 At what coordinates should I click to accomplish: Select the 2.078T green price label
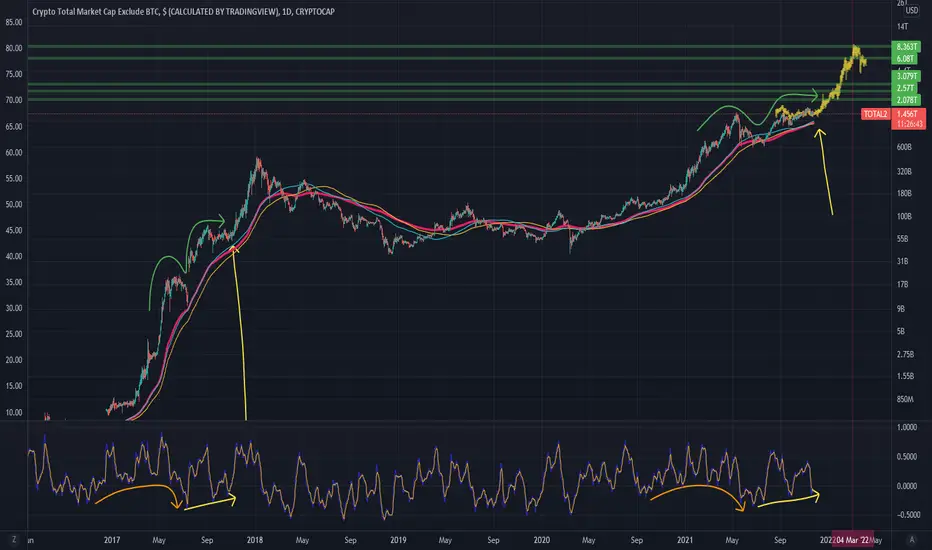point(906,100)
